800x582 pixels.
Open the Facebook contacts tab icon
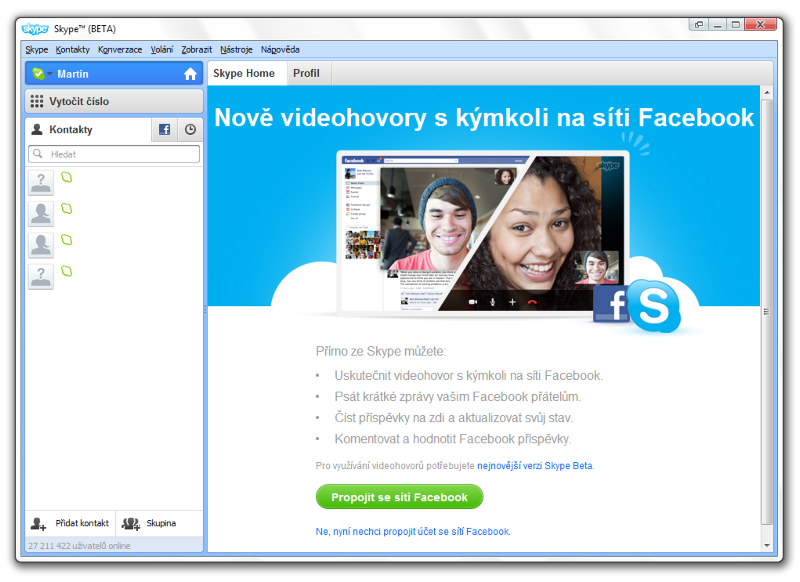click(x=164, y=130)
